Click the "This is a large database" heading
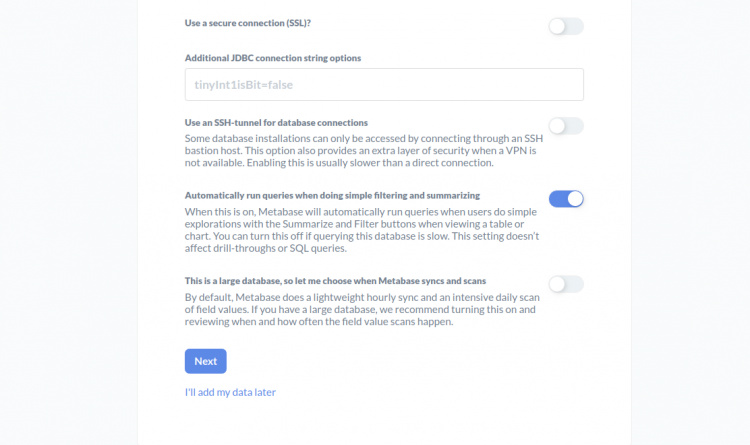750x445 pixels. click(x=335, y=281)
